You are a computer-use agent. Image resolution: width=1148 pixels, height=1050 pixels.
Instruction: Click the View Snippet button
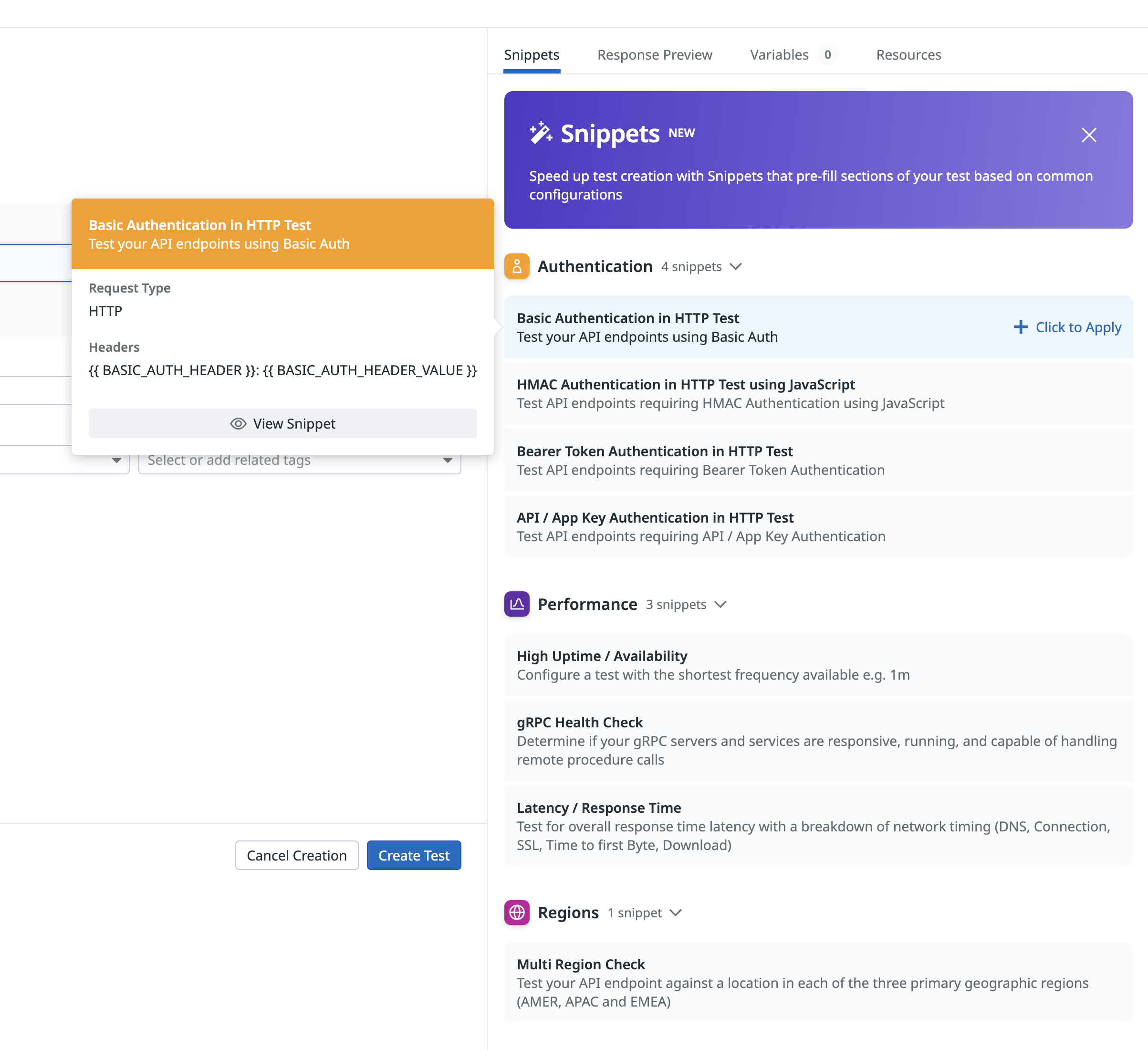click(x=282, y=423)
